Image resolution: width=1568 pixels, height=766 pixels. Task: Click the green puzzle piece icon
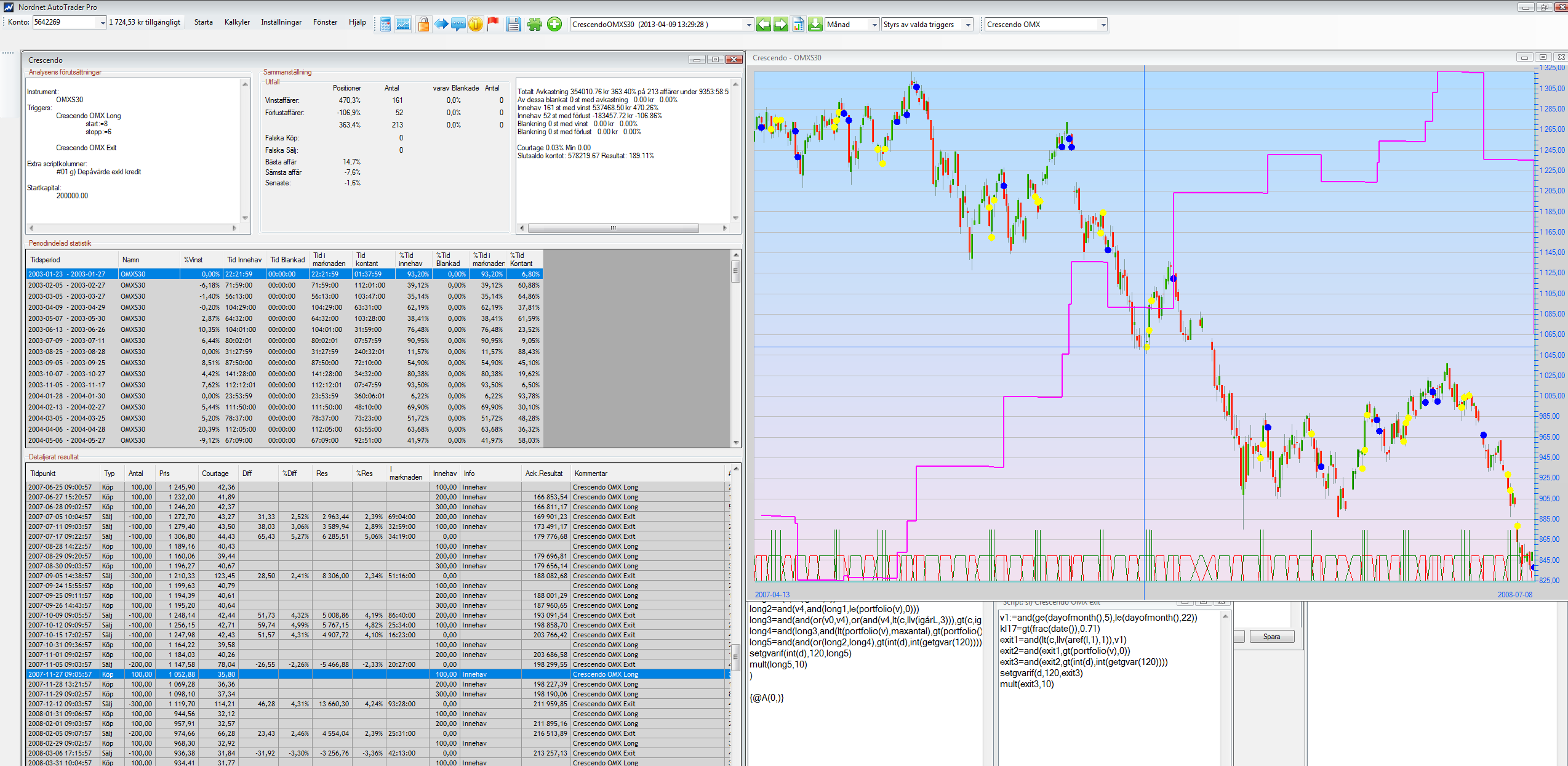[x=534, y=25]
